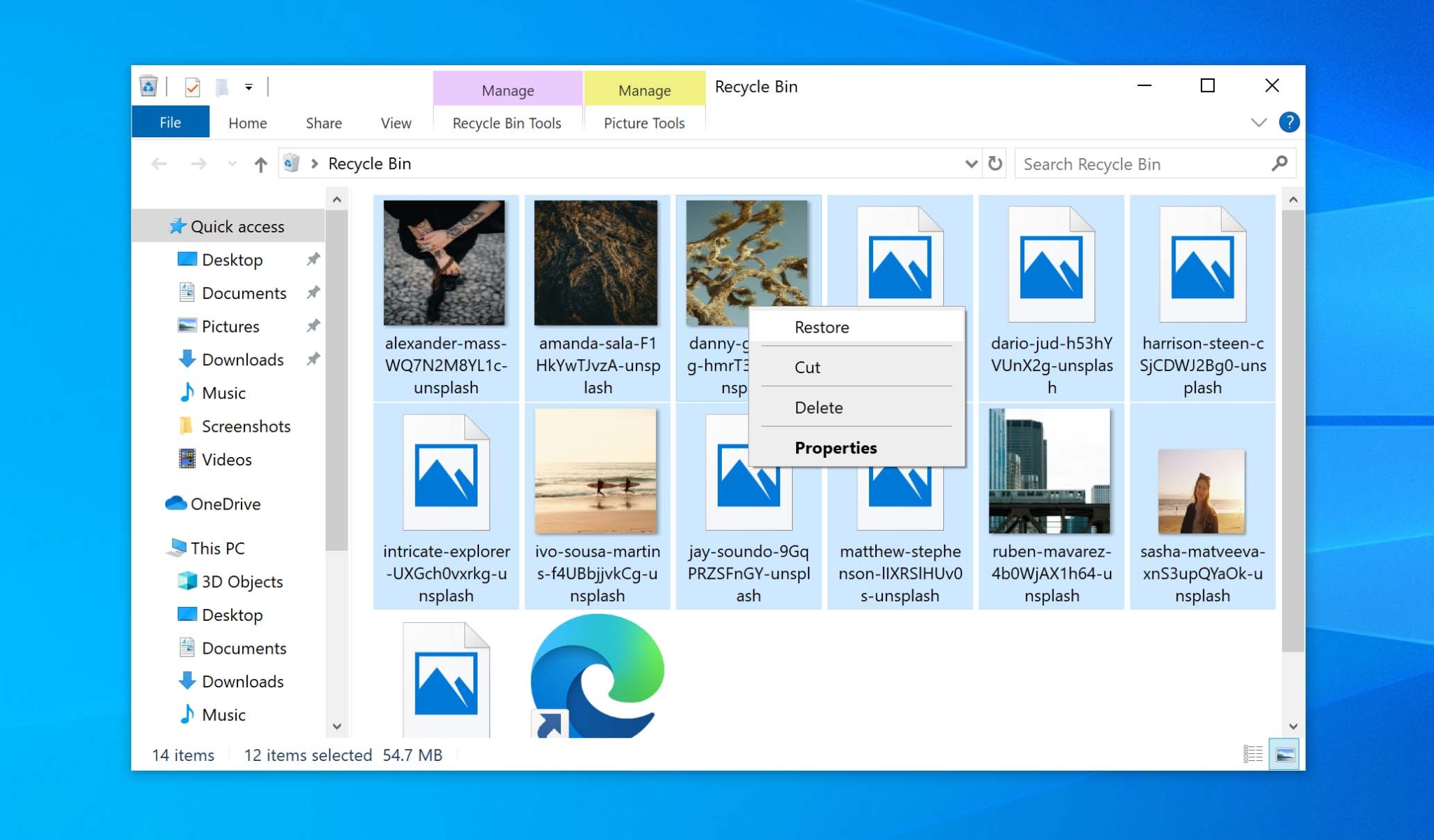Collapse the ribbon with the chevron arrow
This screenshot has height=840, width=1434.
pyautogui.click(x=1258, y=121)
